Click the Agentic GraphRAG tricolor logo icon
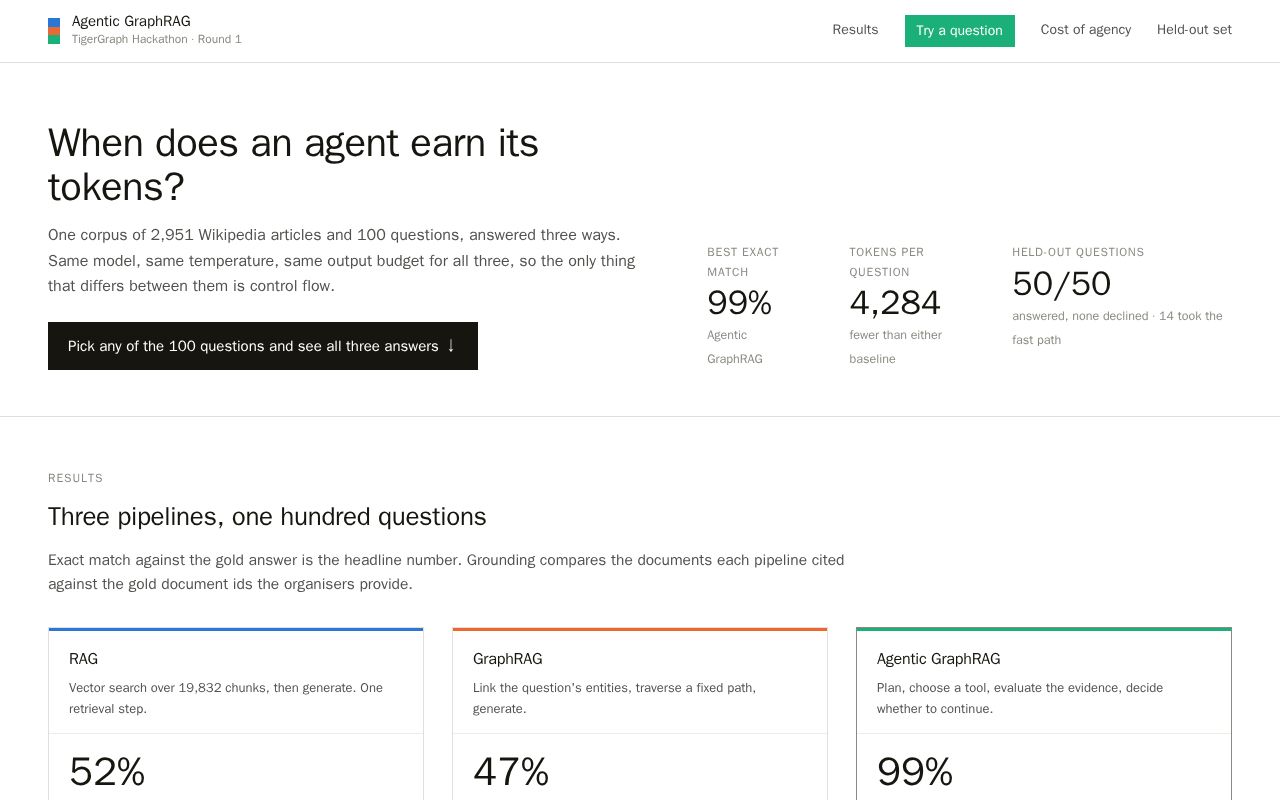1280x800 pixels. click(54, 31)
